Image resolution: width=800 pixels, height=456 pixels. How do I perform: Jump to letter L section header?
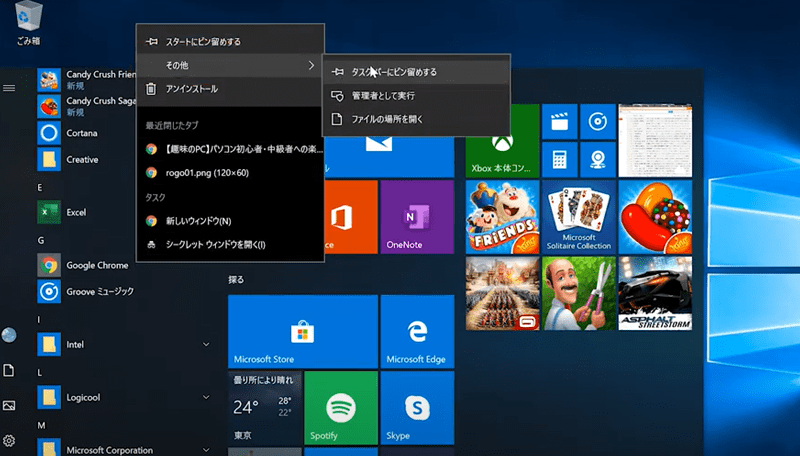pyautogui.click(x=39, y=372)
